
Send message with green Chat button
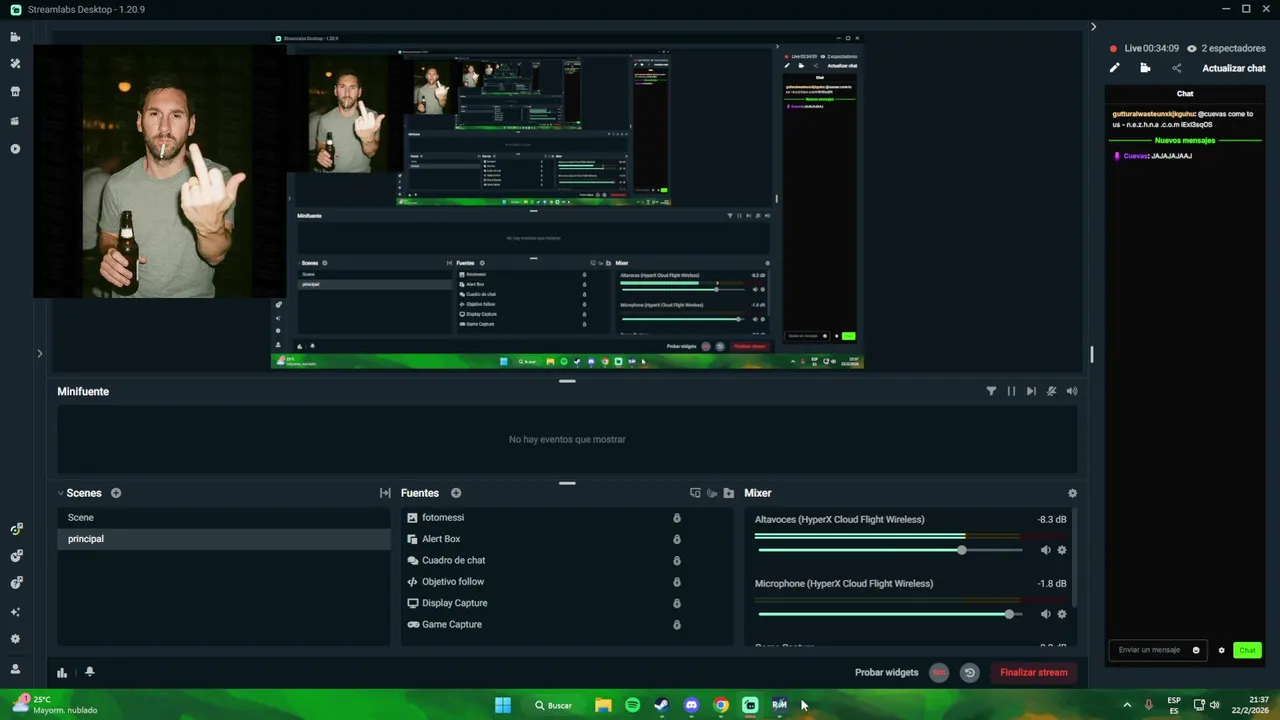[1247, 650]
